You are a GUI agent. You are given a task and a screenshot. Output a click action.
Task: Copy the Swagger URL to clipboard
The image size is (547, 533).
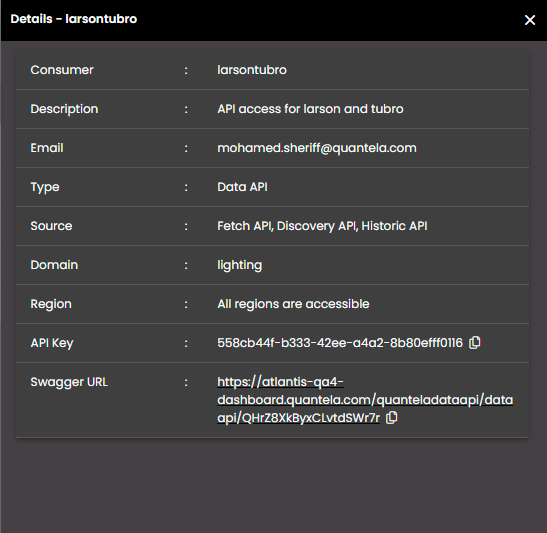tap(391, 418)
